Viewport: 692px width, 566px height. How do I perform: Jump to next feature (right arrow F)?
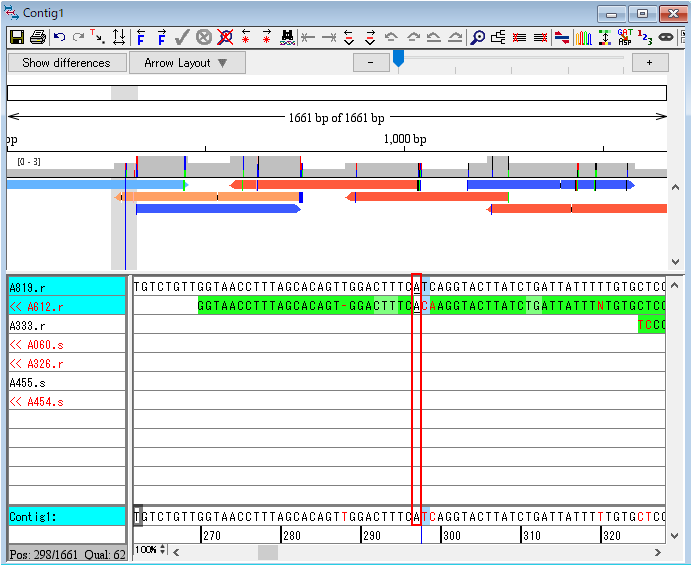(x=162, y=38)
